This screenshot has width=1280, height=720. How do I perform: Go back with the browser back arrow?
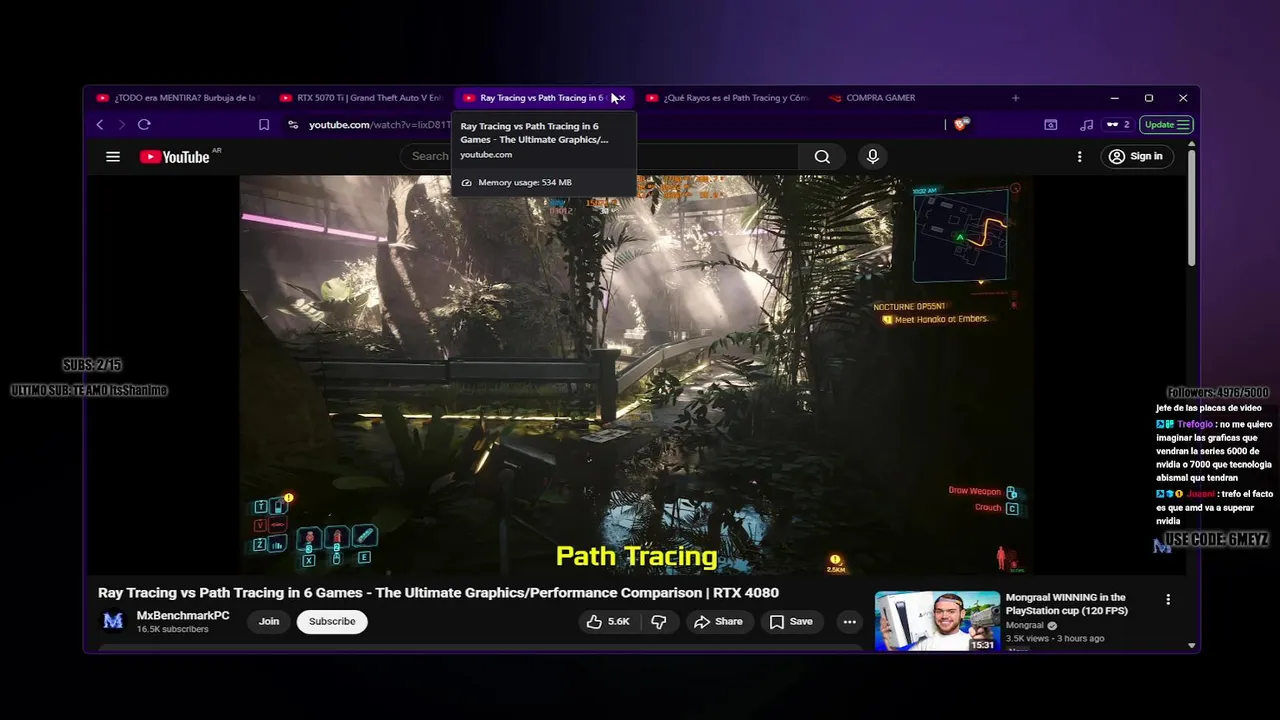point(100,124)
